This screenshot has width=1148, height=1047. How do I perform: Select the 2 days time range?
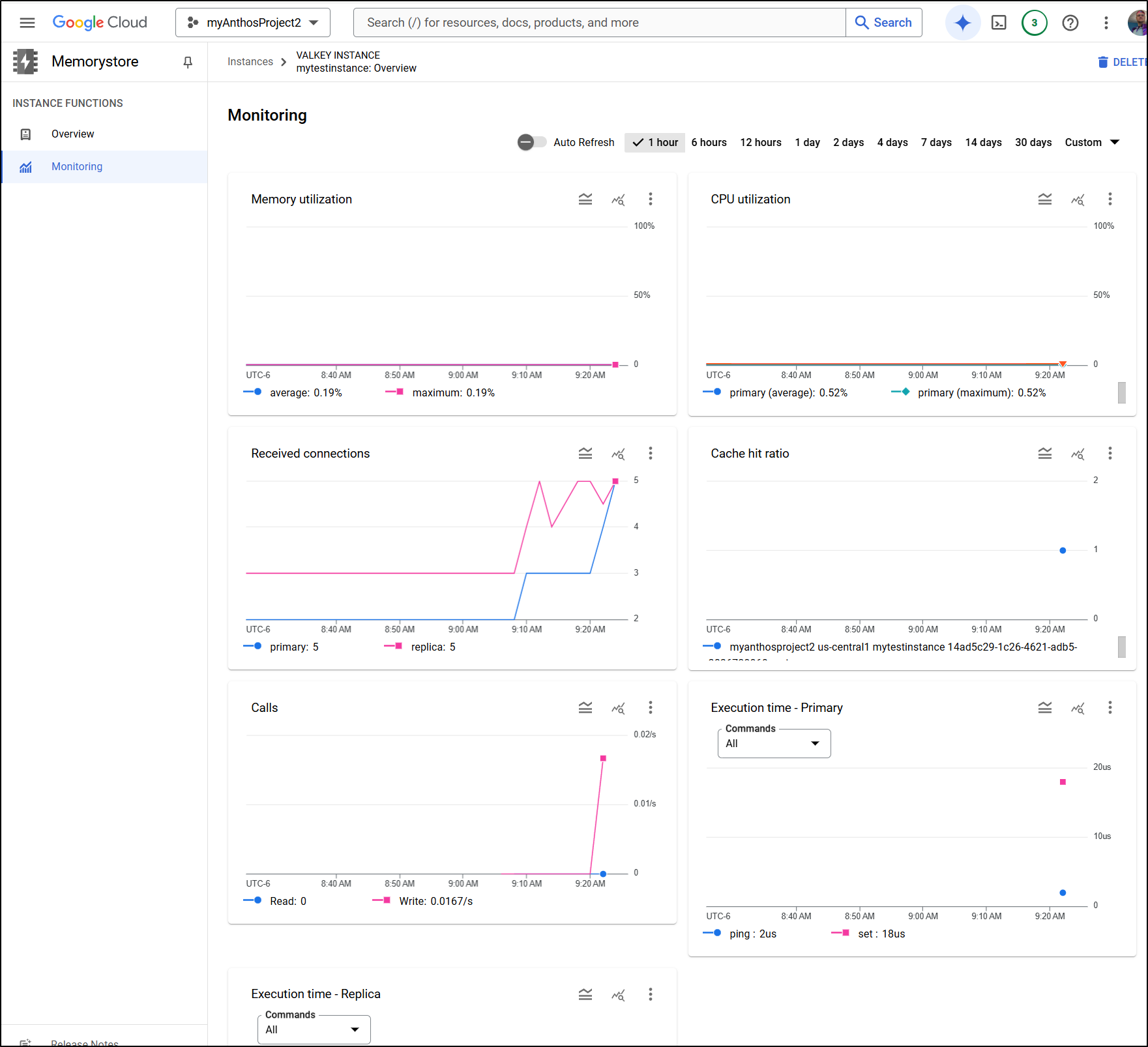[848, 143]
